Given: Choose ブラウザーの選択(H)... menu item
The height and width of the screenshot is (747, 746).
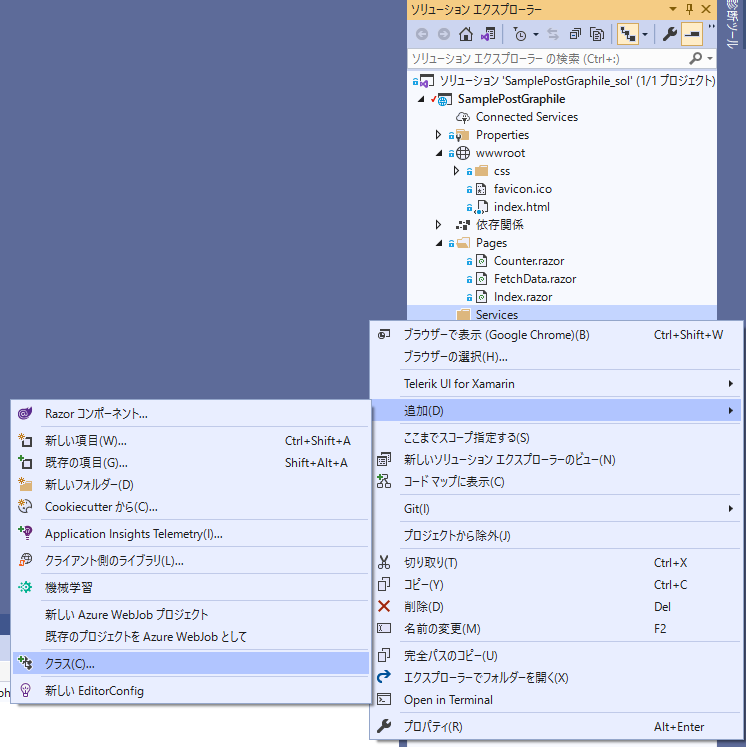Looking at the screenshot, I should pyautogui.click(x=555, y=357).
